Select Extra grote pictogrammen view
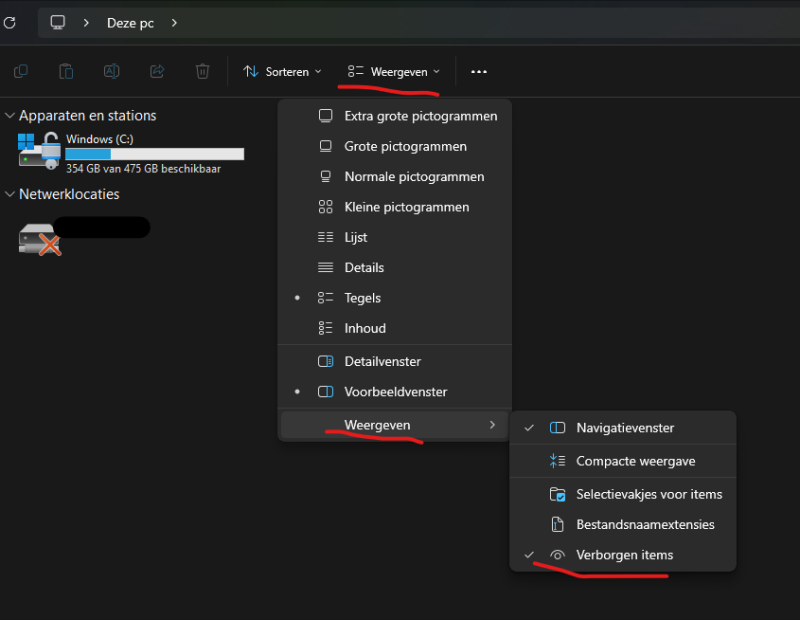The height and width of the screenshot is (620, 800). [x=420, y=116]
